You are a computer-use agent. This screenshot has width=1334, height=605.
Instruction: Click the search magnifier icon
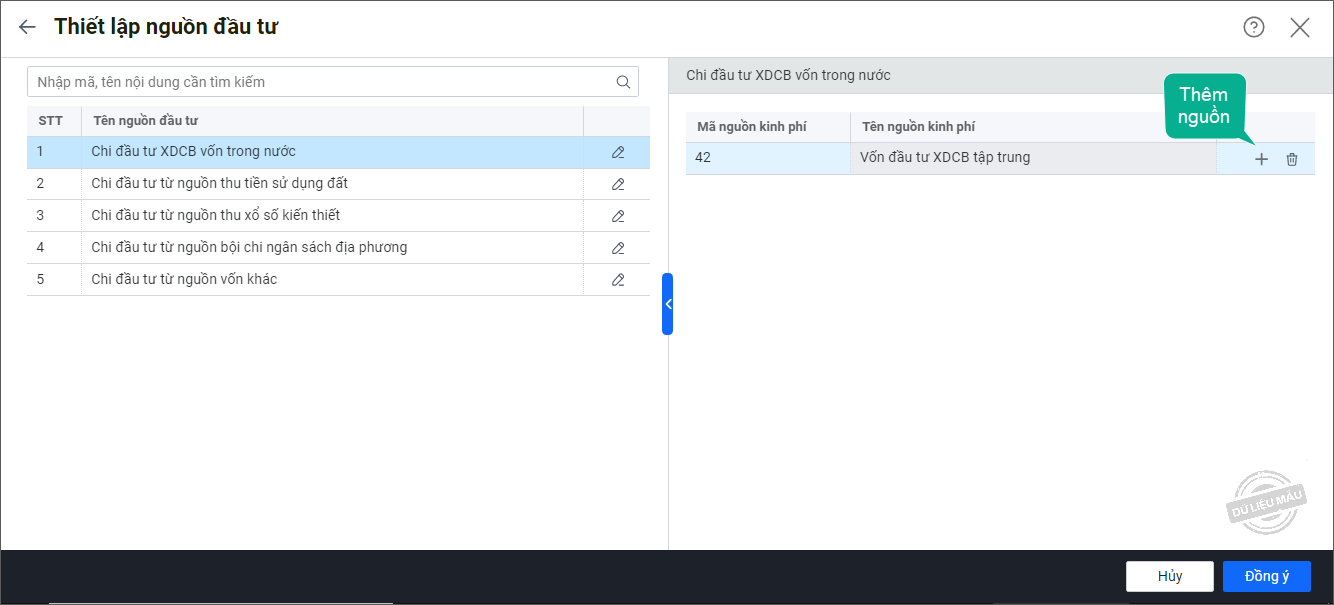point(623,82)
